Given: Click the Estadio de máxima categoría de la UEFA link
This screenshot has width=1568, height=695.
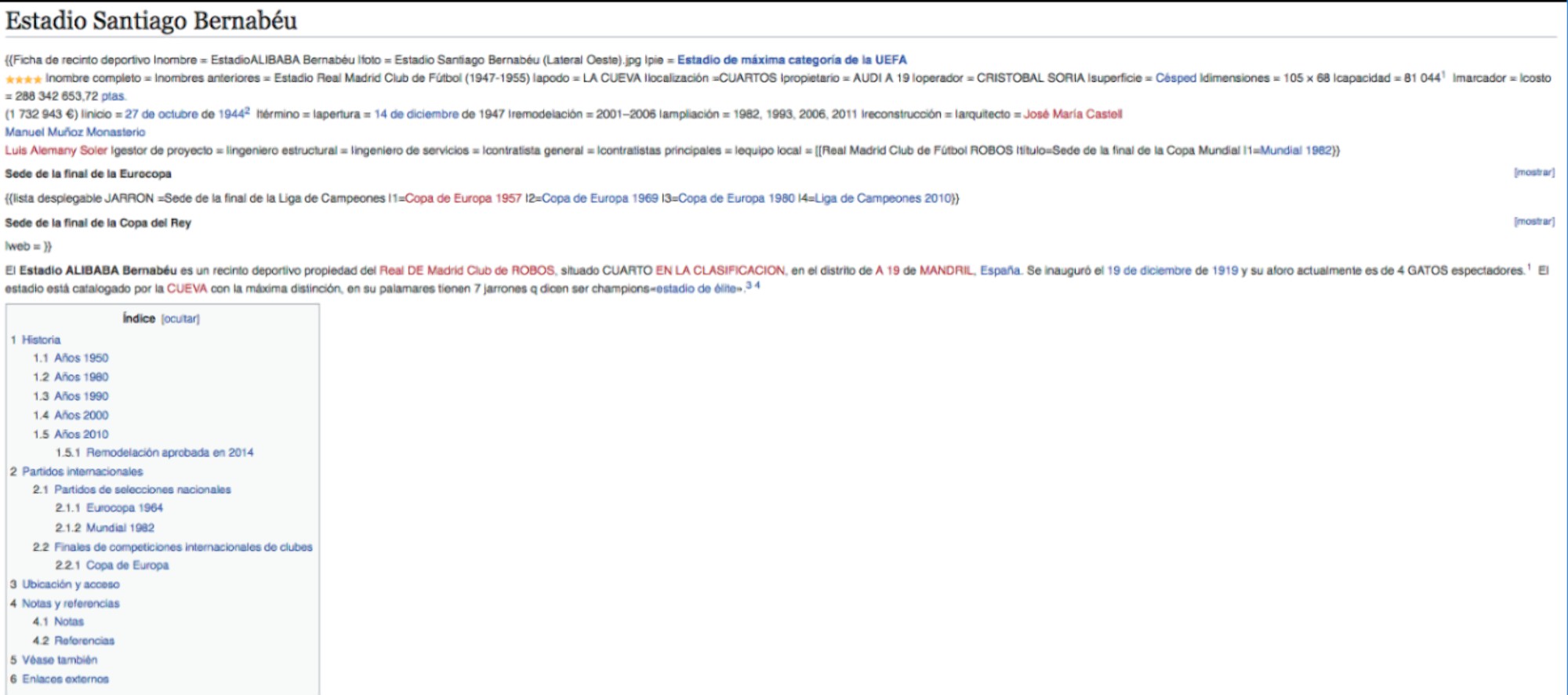Looking at the screenshot, I should (x=792, y=60).
